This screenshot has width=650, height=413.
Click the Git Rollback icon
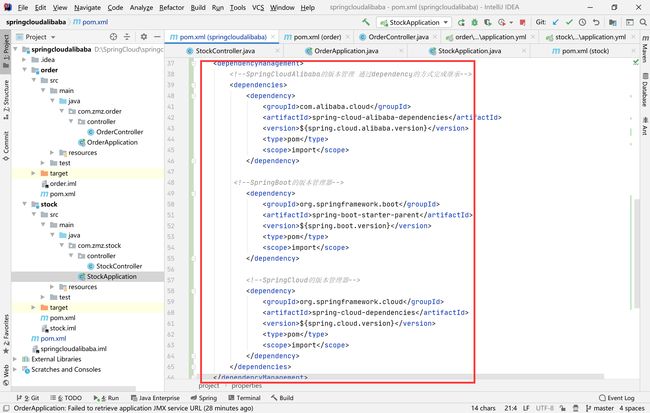tap(596, 22)
